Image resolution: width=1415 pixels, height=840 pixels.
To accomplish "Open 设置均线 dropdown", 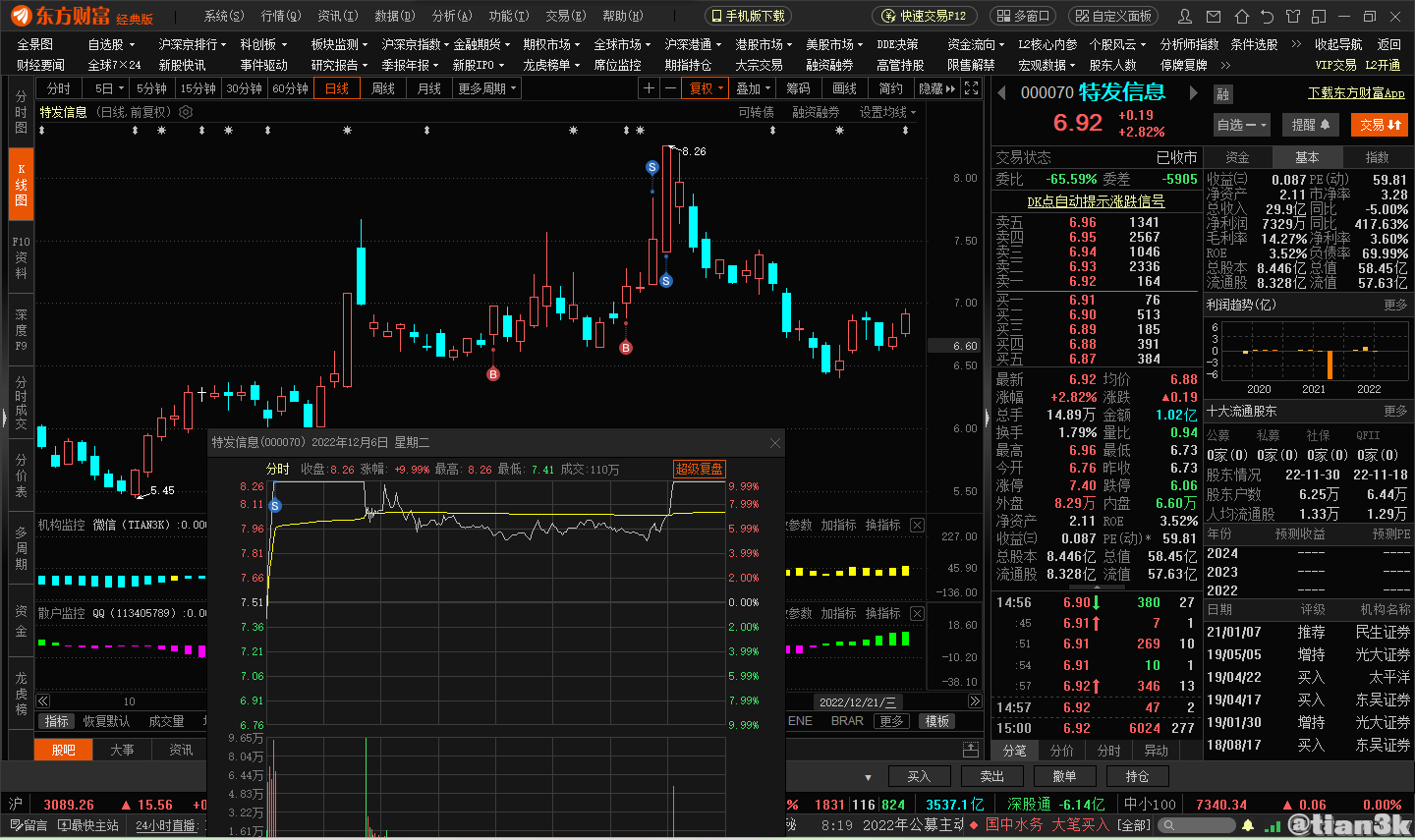I will click(887, 112).
